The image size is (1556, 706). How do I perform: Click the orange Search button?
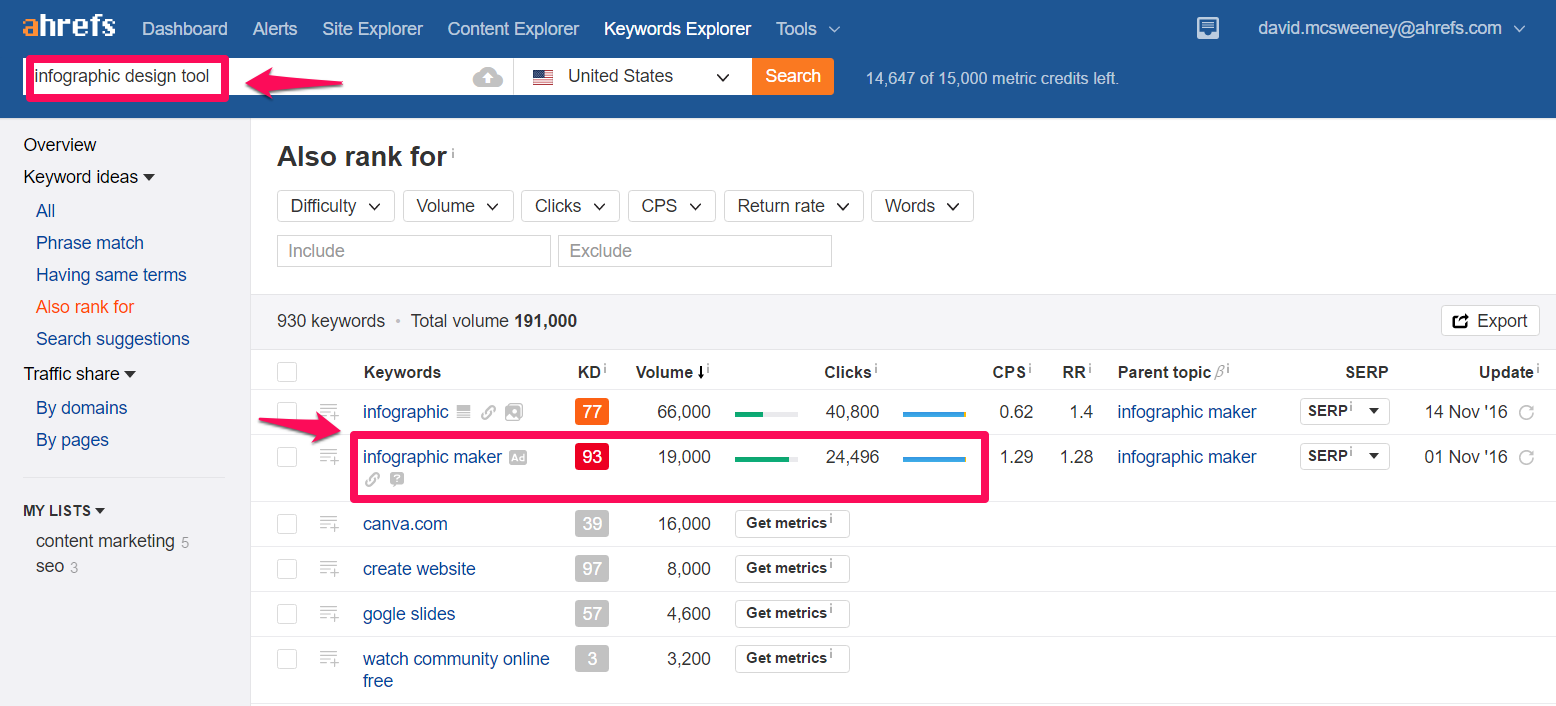pyautogui.click(x=793, y=76)
